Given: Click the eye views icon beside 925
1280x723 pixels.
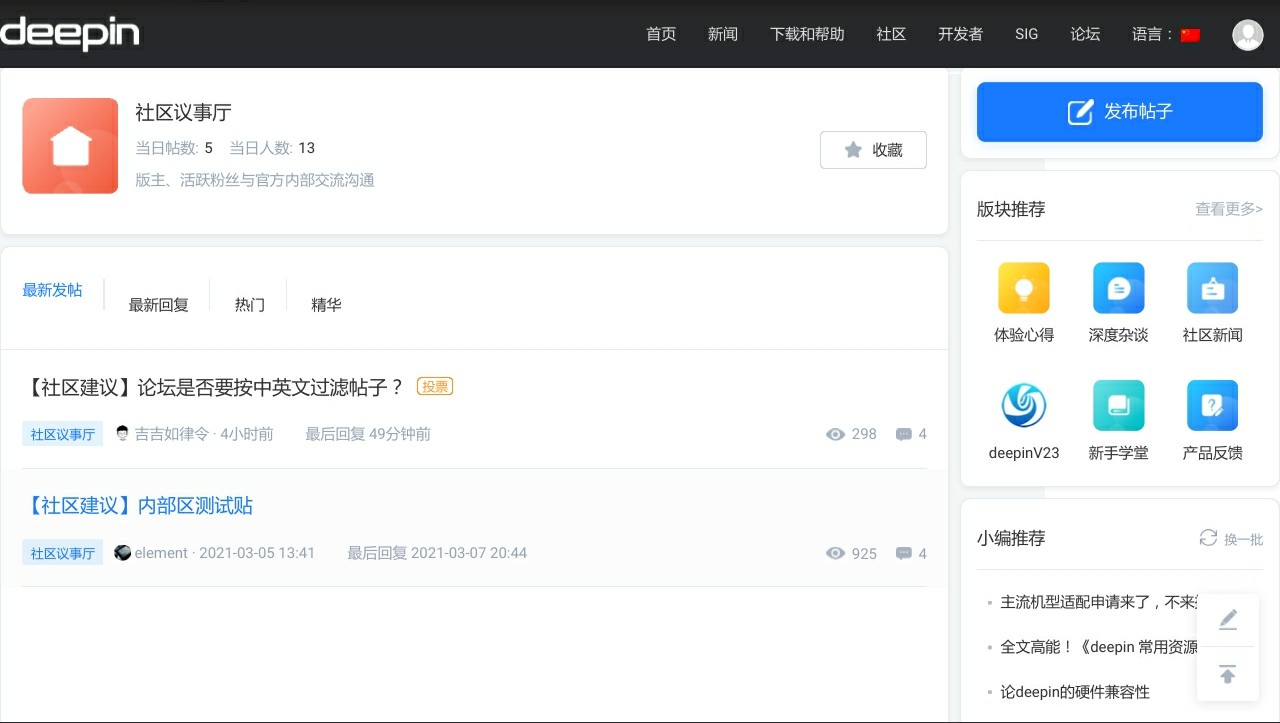Looking at the screenshot, I should [x=836, y=554].
